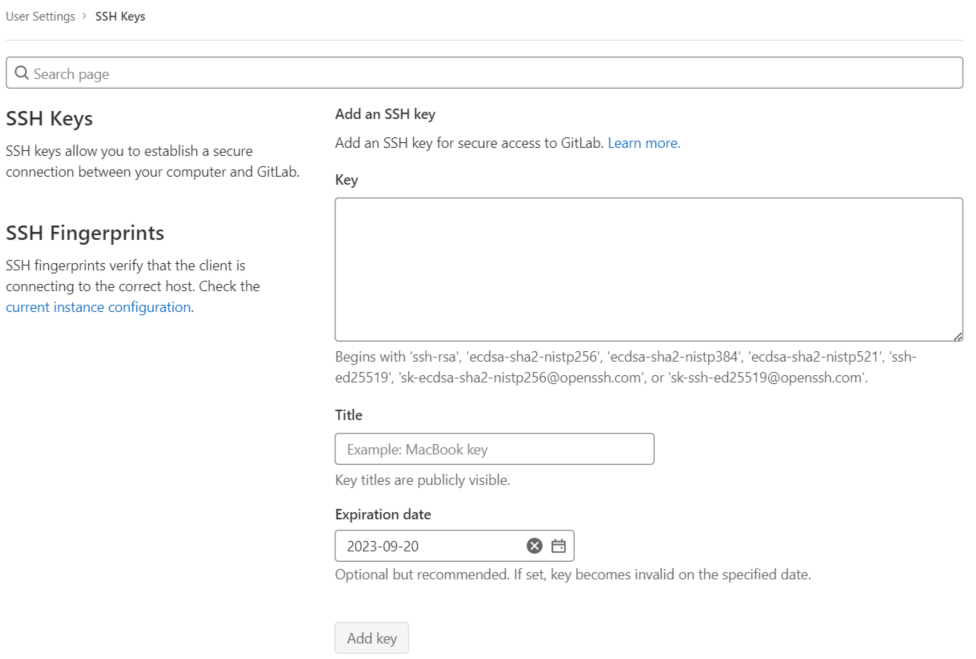Click the Key field label
976x659 pixels.
346,180
